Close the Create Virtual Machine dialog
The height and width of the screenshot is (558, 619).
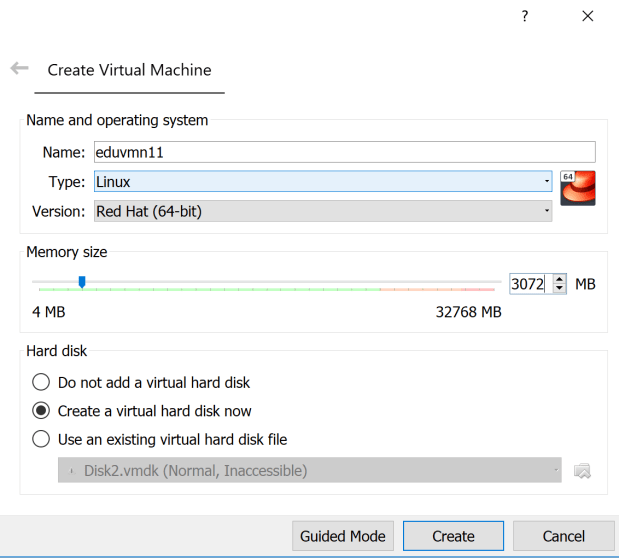point(587,17)
